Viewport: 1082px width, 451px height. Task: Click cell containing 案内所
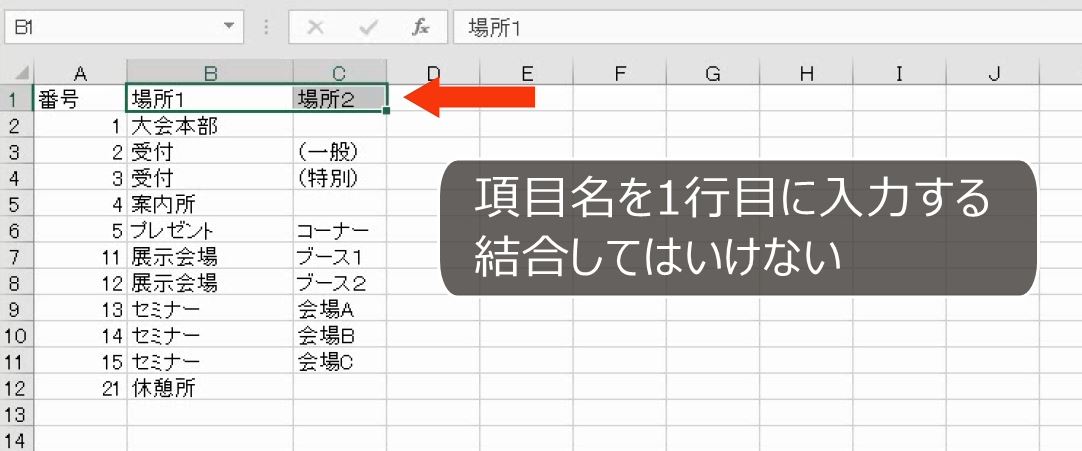coord(210,204)
